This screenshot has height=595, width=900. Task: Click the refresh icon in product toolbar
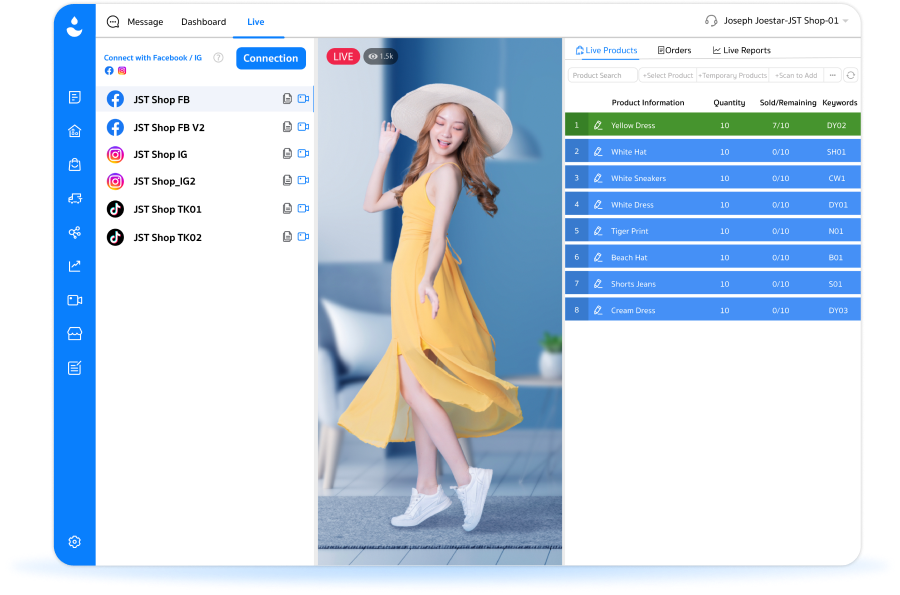click(x=851, y=75)
